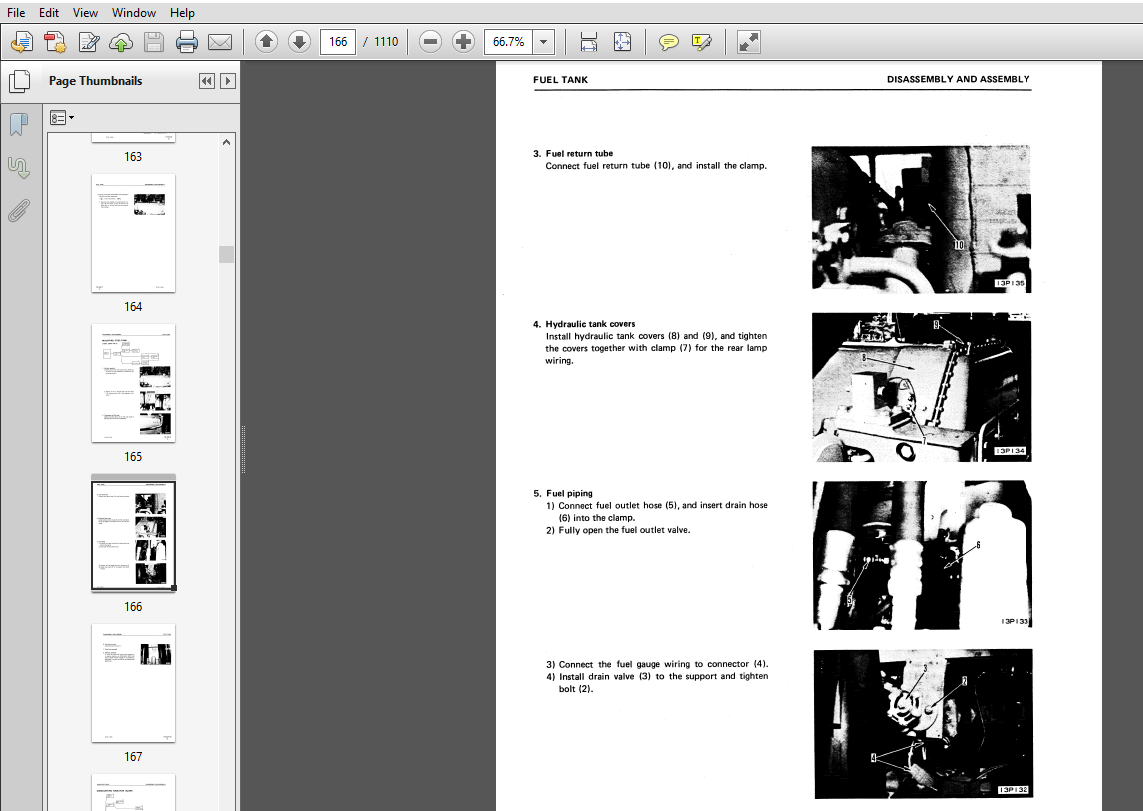Click the Fit Width scrolling icon
The height and width of the screenshot is (811, 1143).
tap(589, 42)
